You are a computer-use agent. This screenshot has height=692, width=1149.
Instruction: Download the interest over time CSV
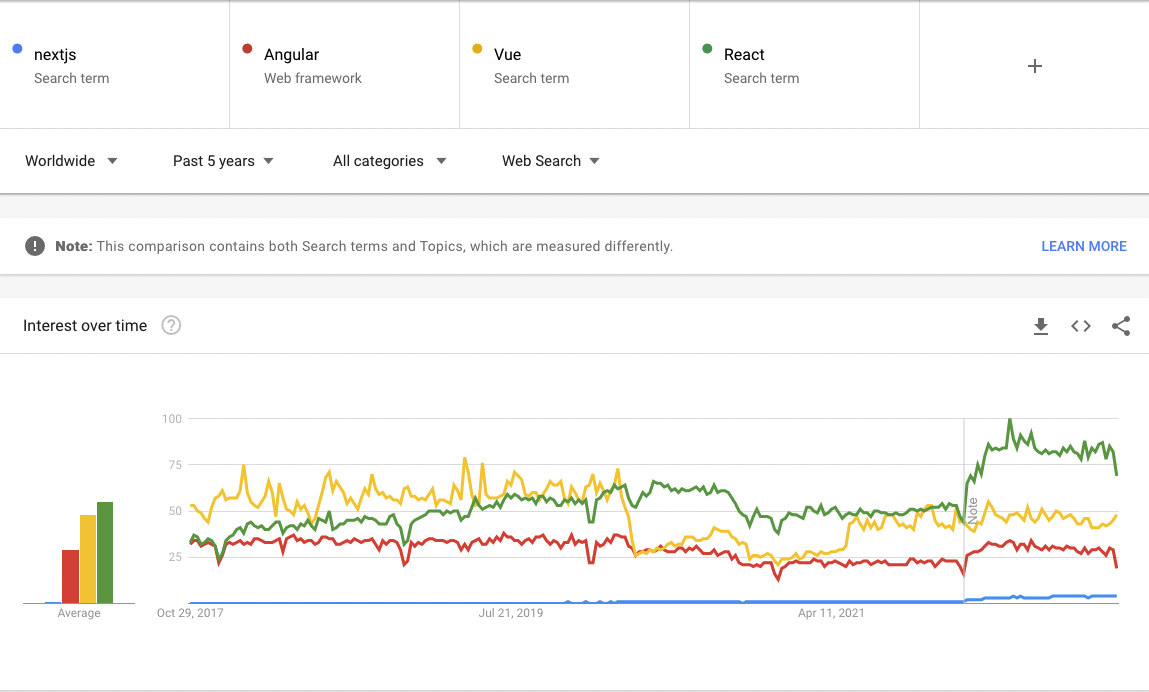1041,326
